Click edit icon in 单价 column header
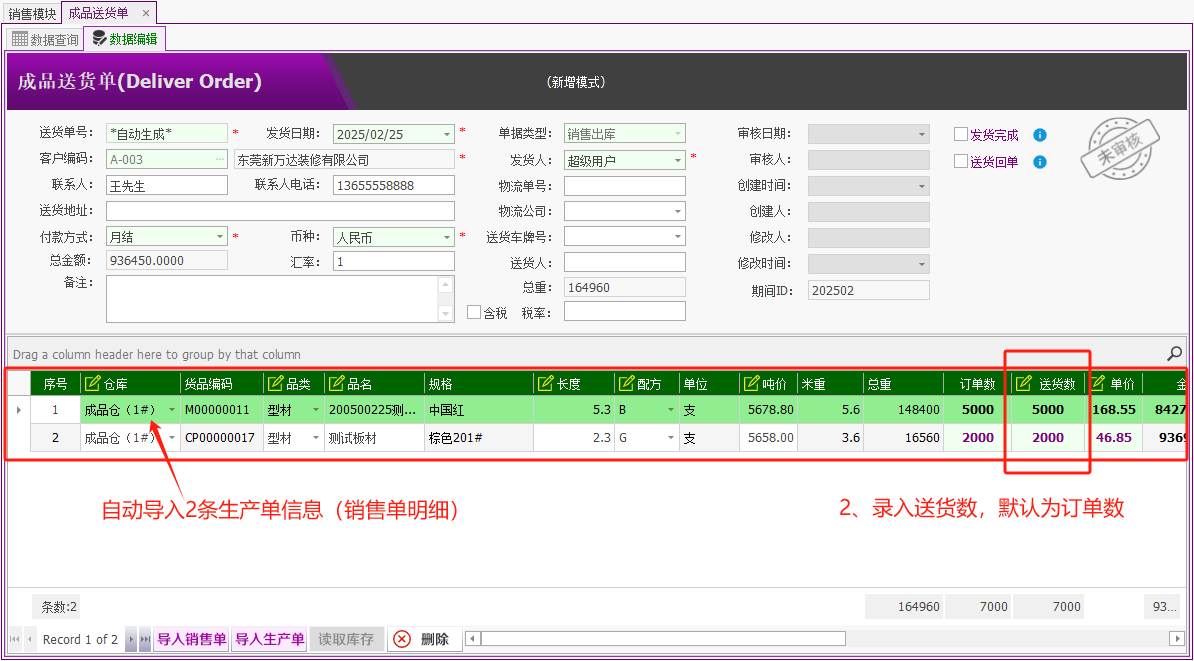The height and width of the screenshot is (661, 1194). click(x=1099, y=383)
